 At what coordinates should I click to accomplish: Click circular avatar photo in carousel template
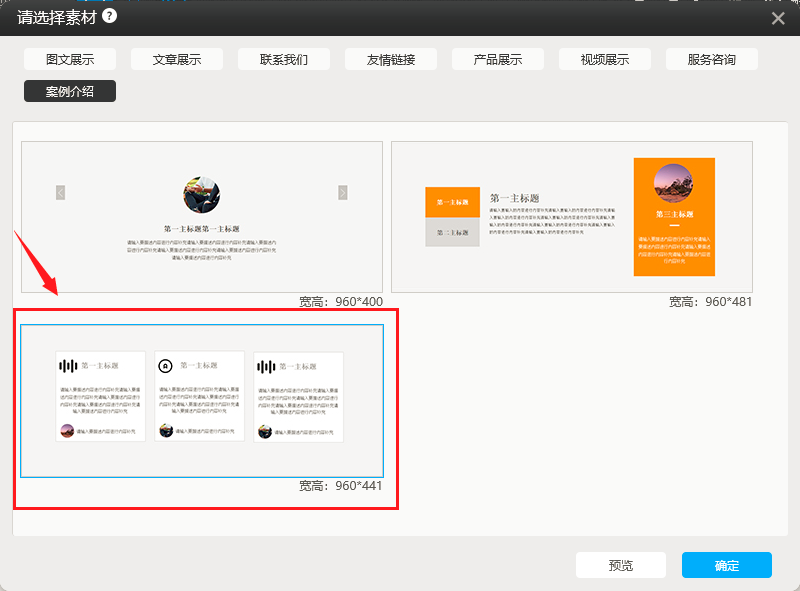click(x=202, y=195)
